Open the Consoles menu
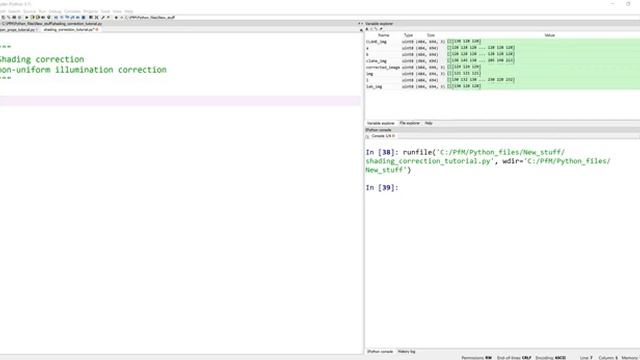The image size is (640, 360). (72, 11)
